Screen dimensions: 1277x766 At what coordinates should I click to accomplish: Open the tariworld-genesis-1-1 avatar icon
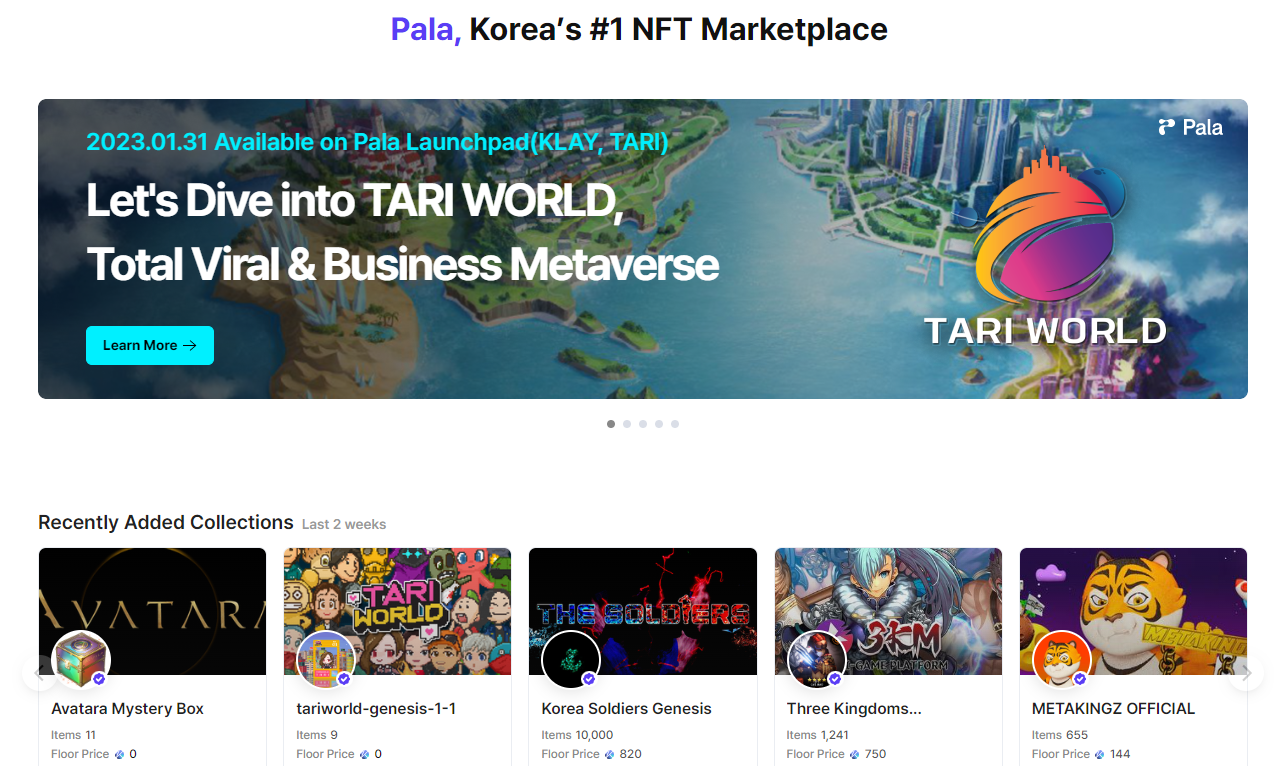[326, 660]
